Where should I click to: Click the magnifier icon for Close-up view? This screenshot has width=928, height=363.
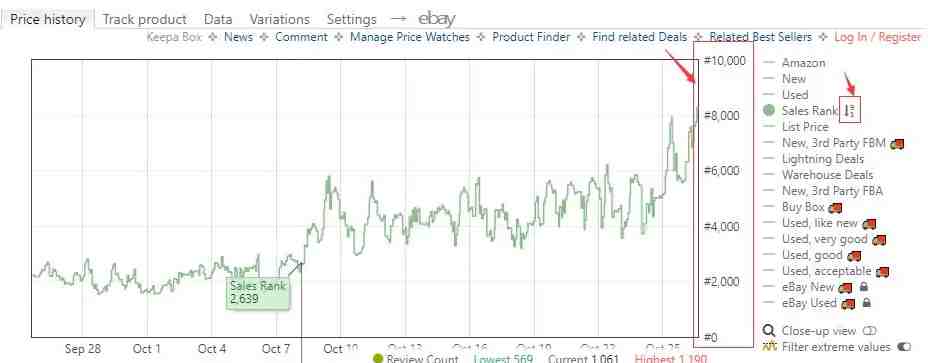pos(769,330)
